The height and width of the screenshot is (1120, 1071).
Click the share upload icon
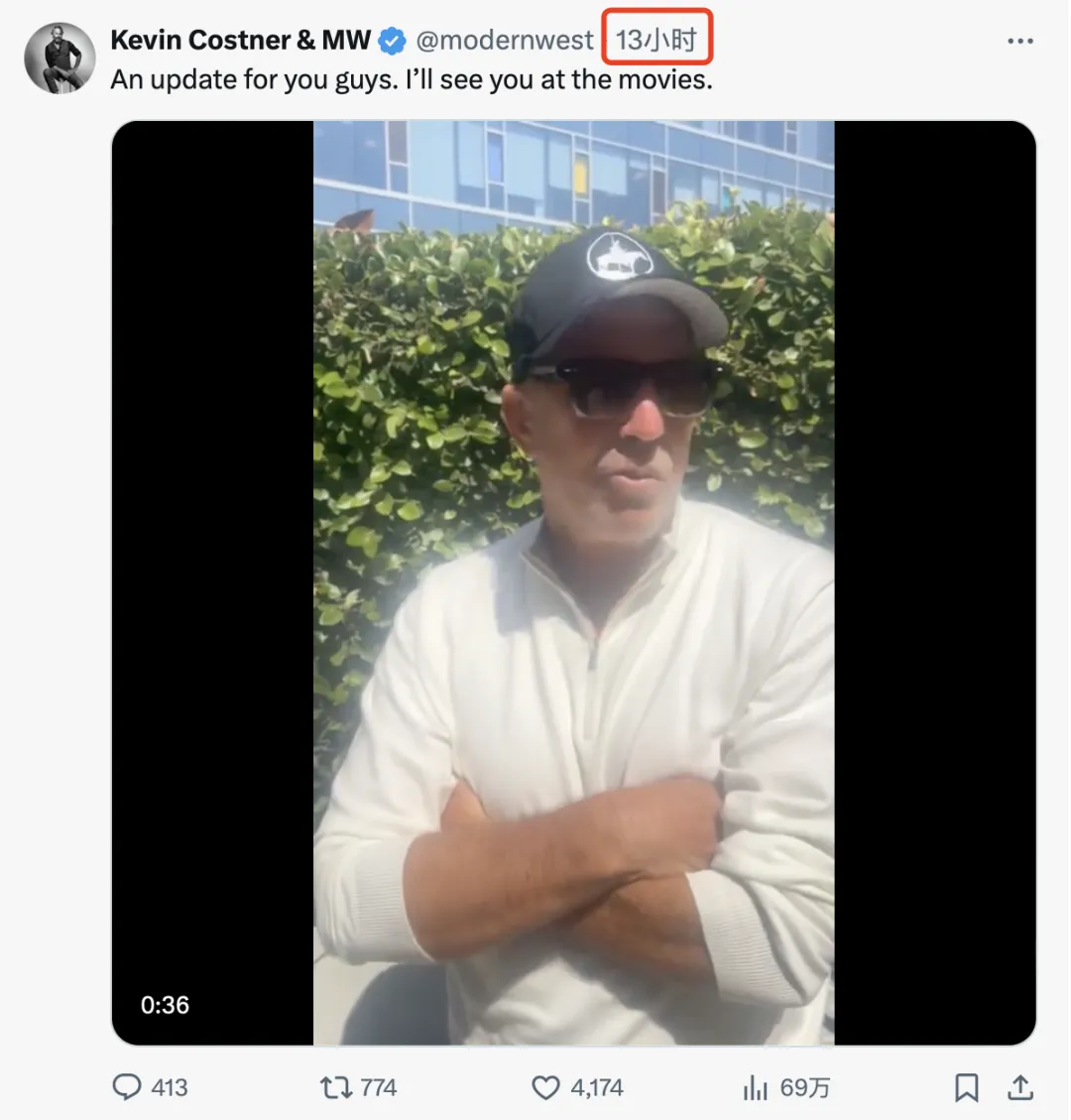point(1019,1087)
